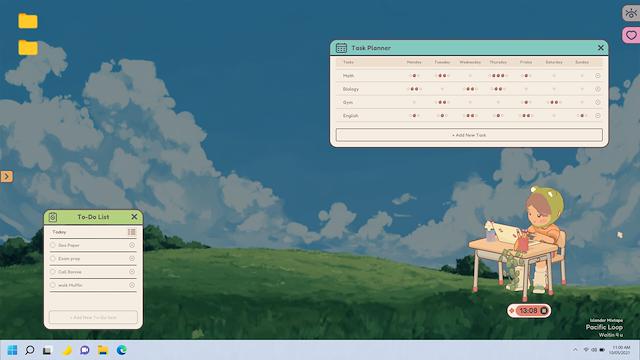Add a Math session on Wednesday
640x360 pixels.
coord(470,76)
